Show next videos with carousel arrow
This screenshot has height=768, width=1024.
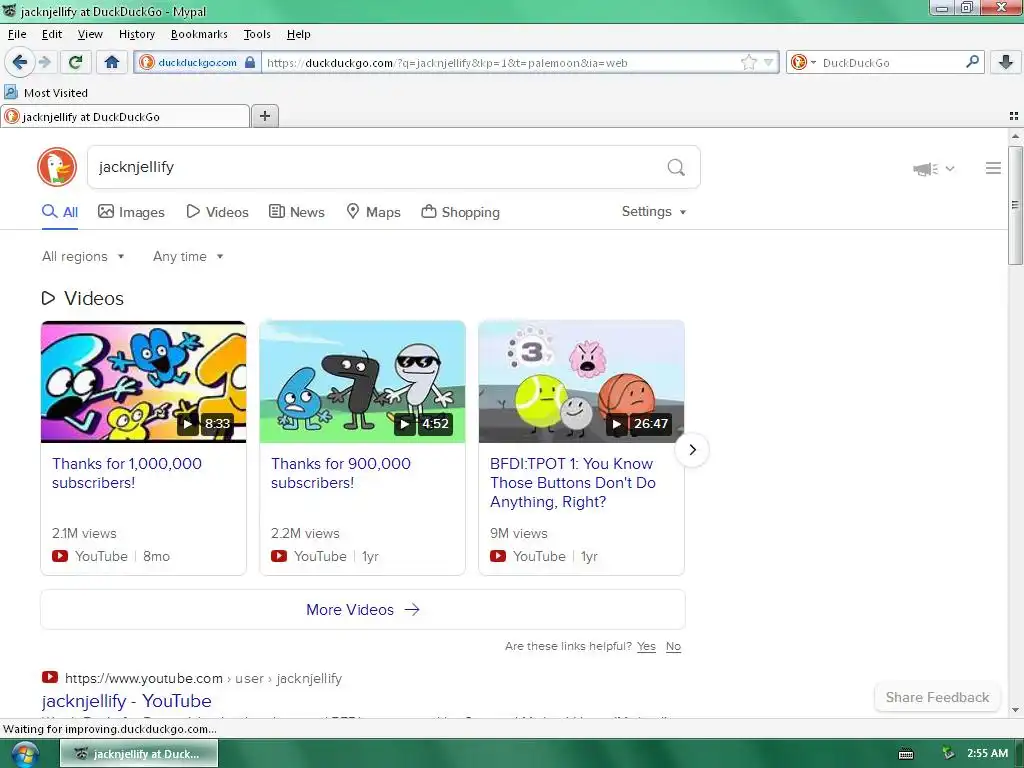[x=692, y=449]
